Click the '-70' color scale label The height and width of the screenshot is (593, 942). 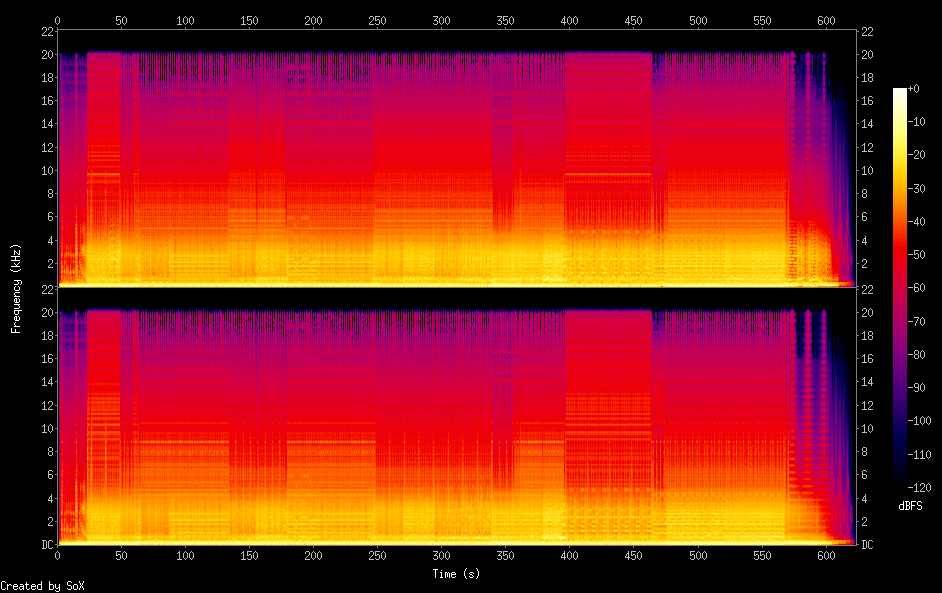tap(916, 321)
